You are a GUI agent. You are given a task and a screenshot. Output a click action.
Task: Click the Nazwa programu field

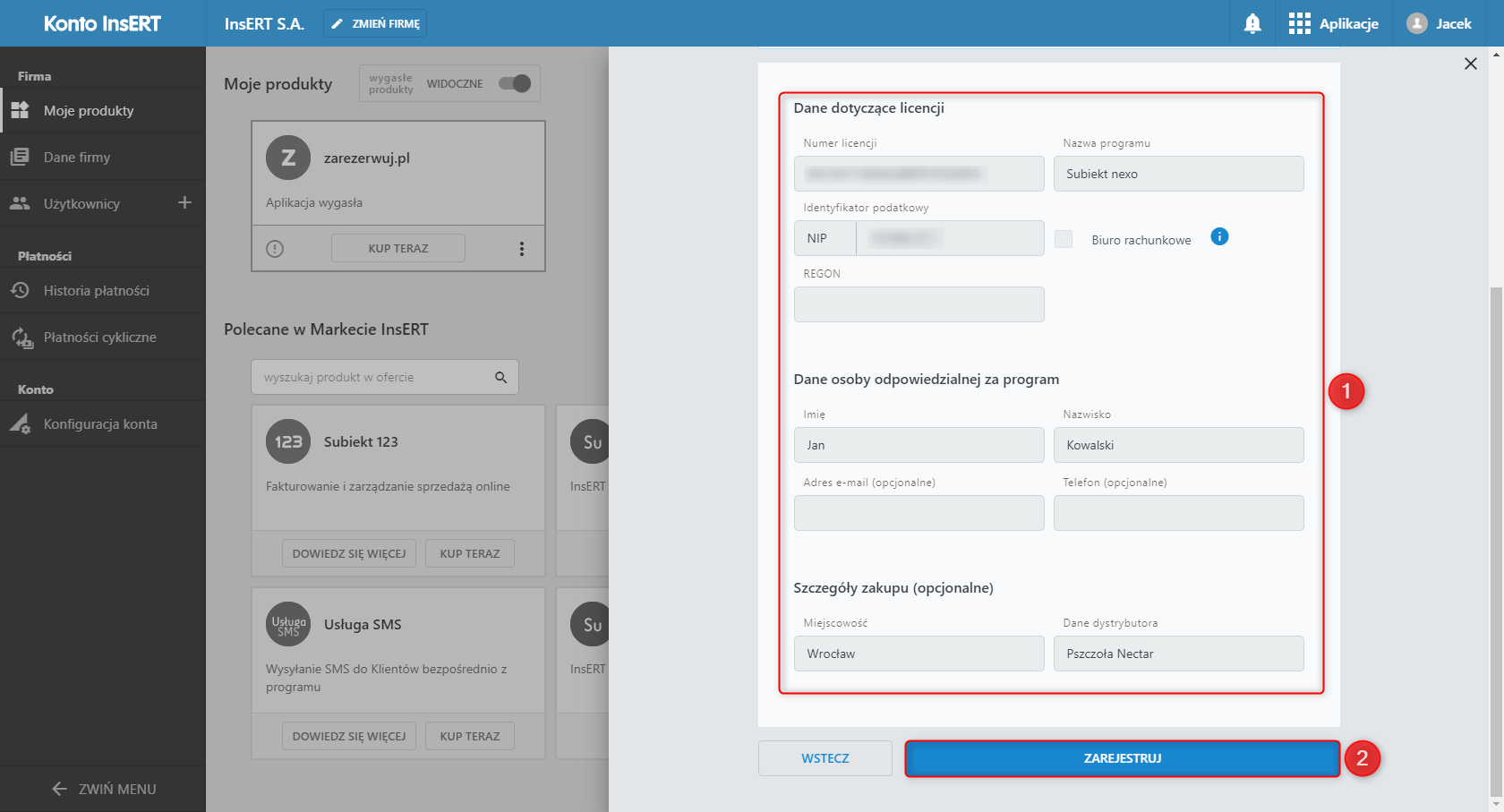click(1179, 174)
